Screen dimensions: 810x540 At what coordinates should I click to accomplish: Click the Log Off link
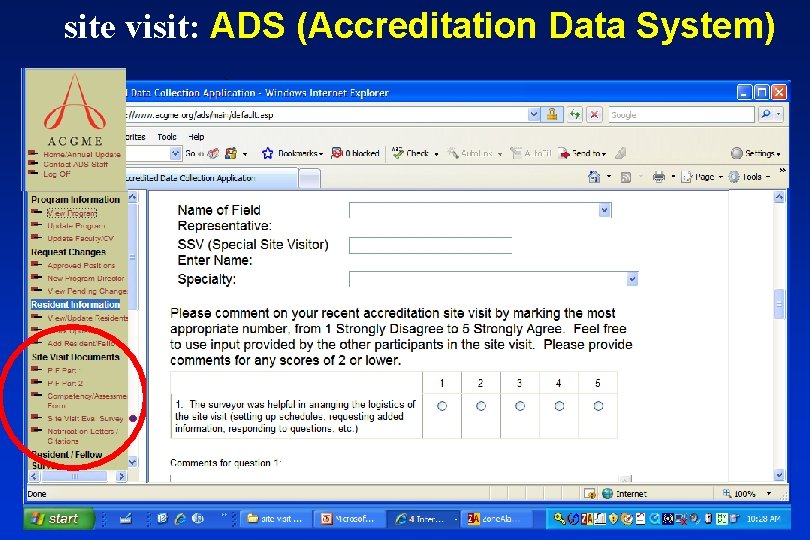pos(56,174)
